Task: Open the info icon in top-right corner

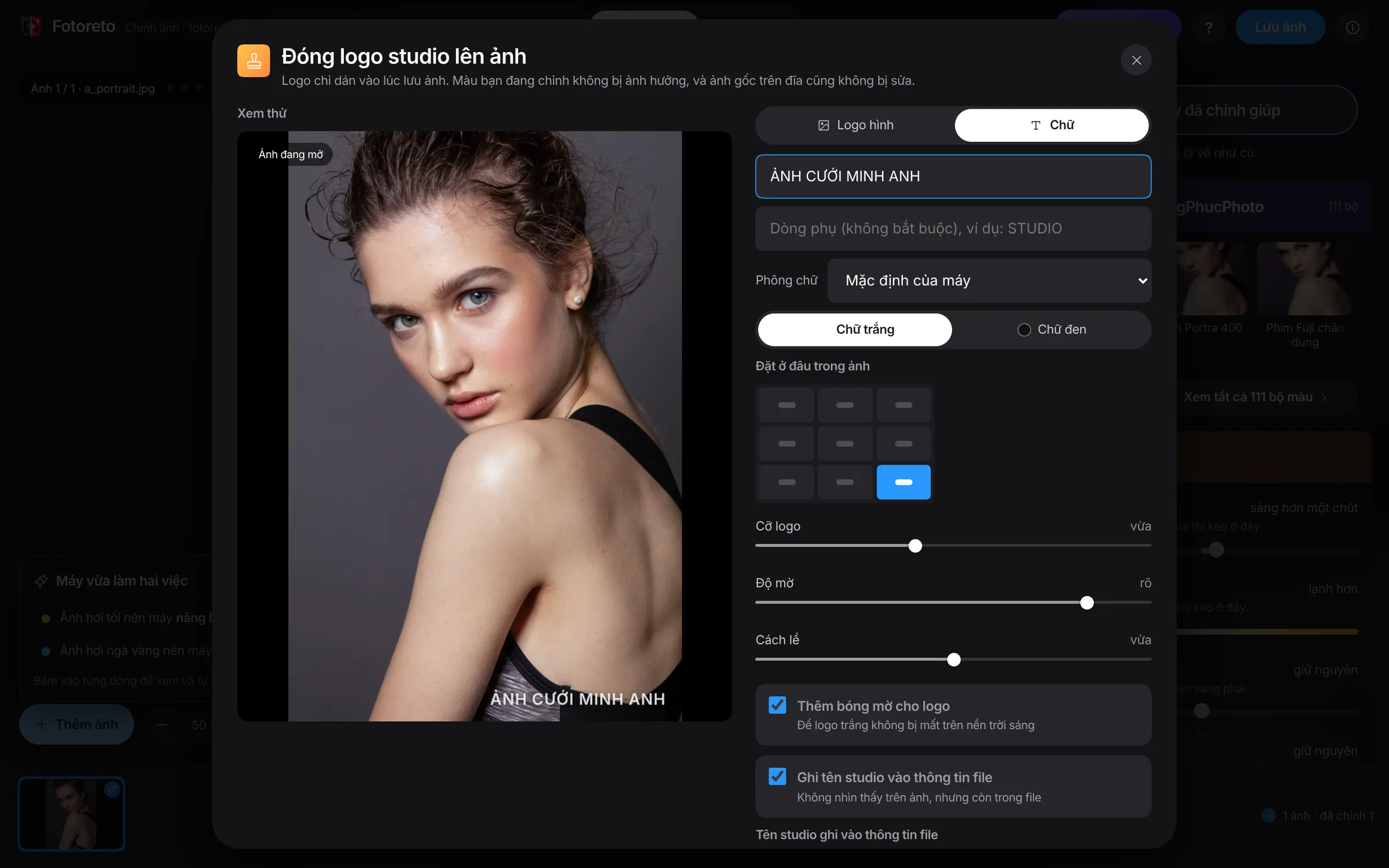Action: (1353, 27)
